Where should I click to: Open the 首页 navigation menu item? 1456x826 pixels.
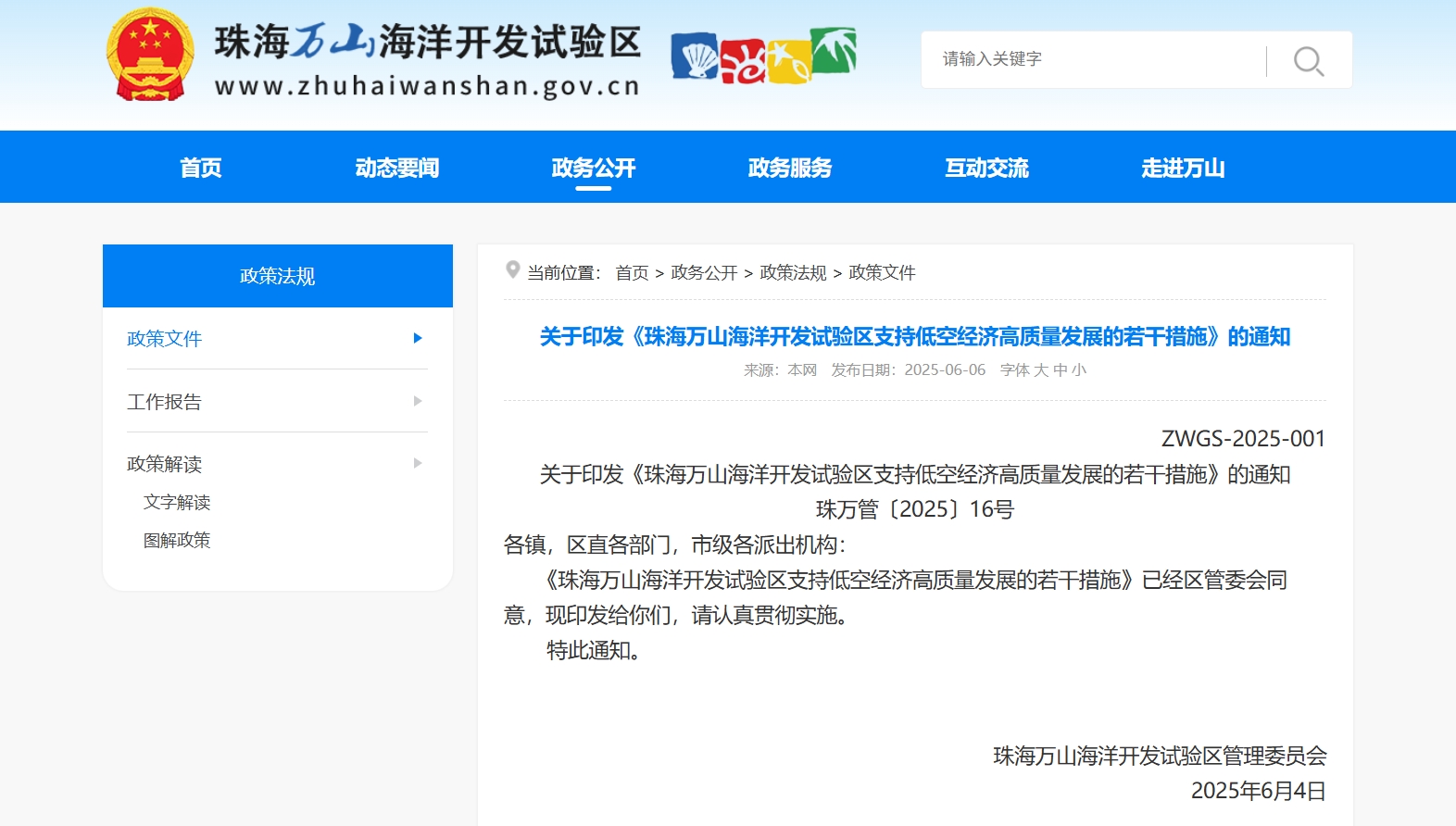tap(201, 168)
